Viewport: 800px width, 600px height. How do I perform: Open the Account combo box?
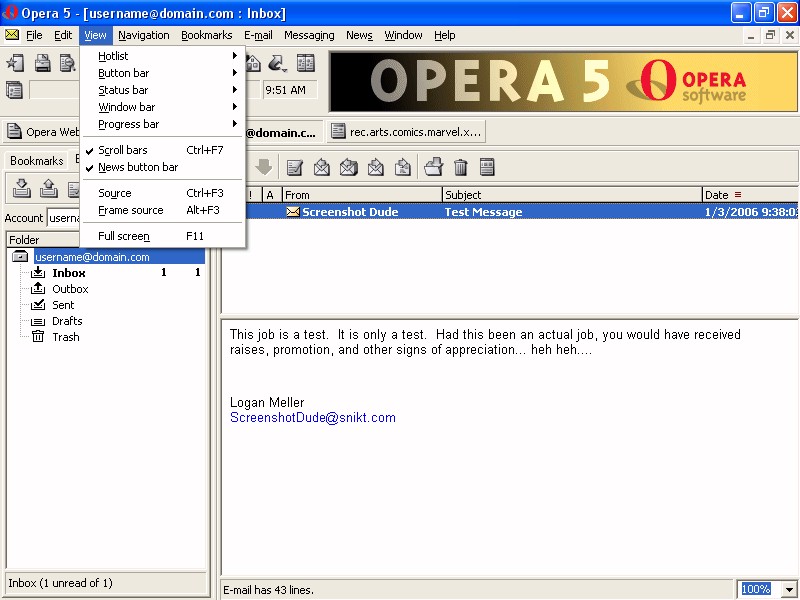tap(64, 218)
